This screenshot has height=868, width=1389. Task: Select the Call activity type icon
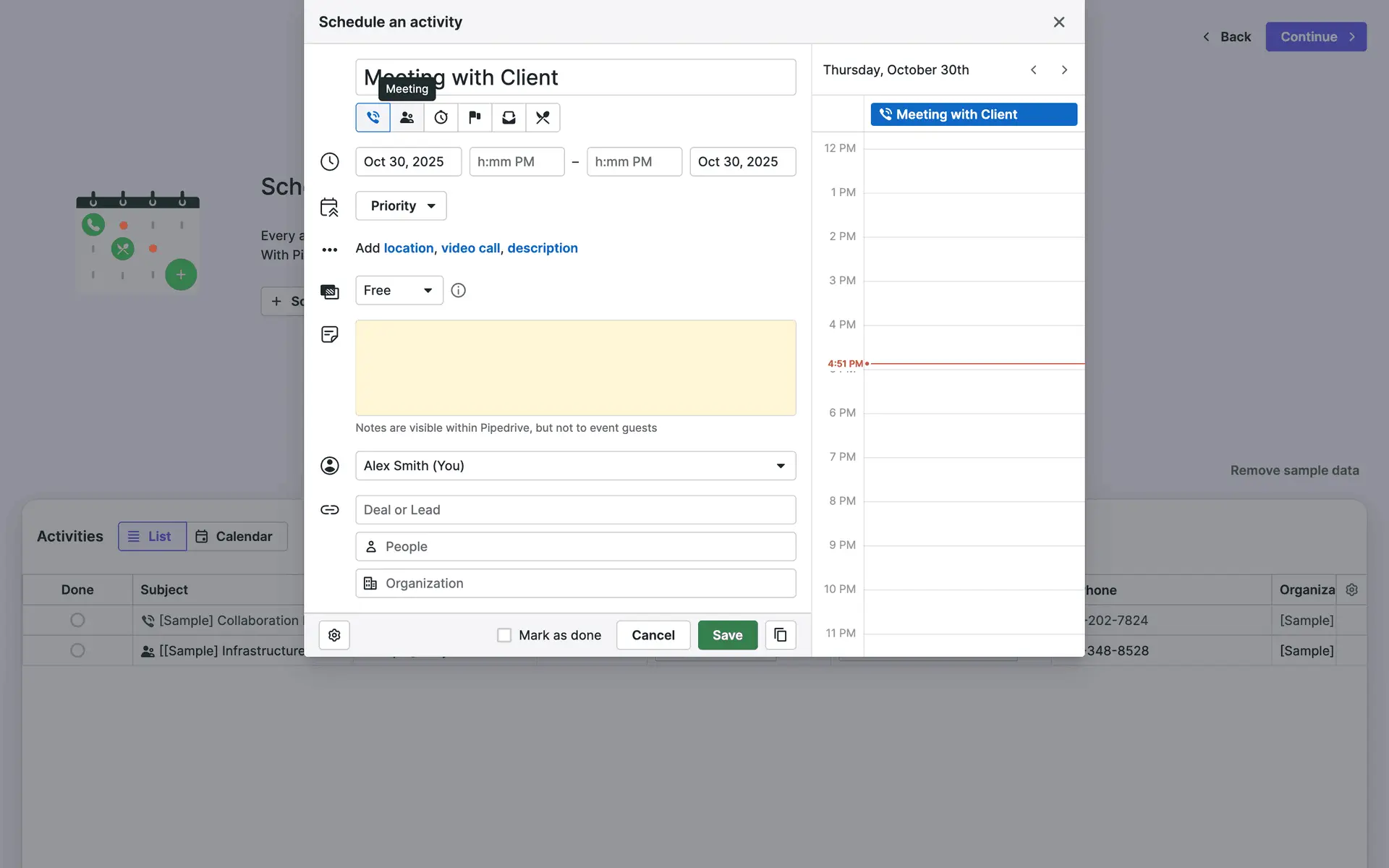tap(373, 117)
